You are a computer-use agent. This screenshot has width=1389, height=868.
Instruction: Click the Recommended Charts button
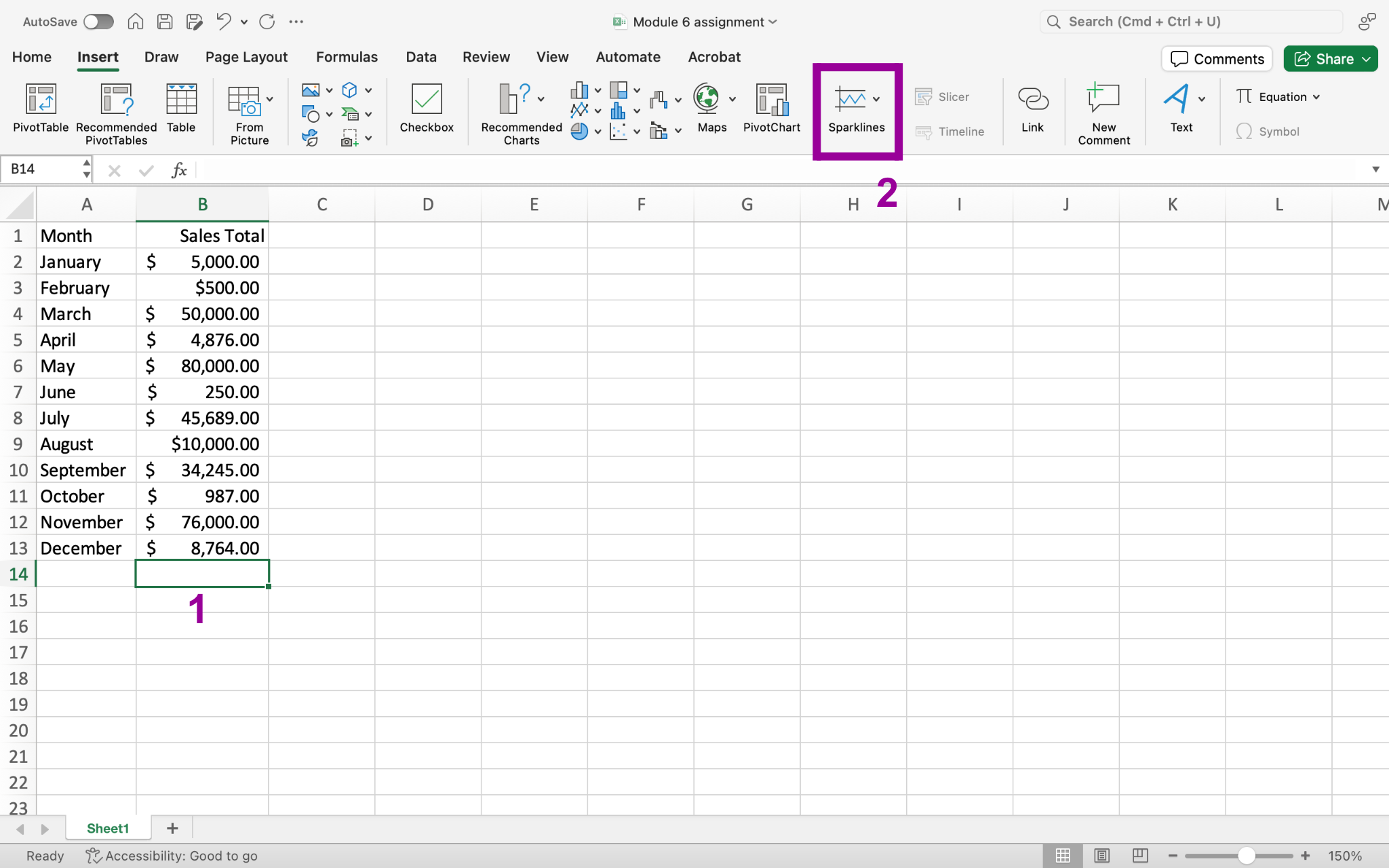click(x=522, y=114)
